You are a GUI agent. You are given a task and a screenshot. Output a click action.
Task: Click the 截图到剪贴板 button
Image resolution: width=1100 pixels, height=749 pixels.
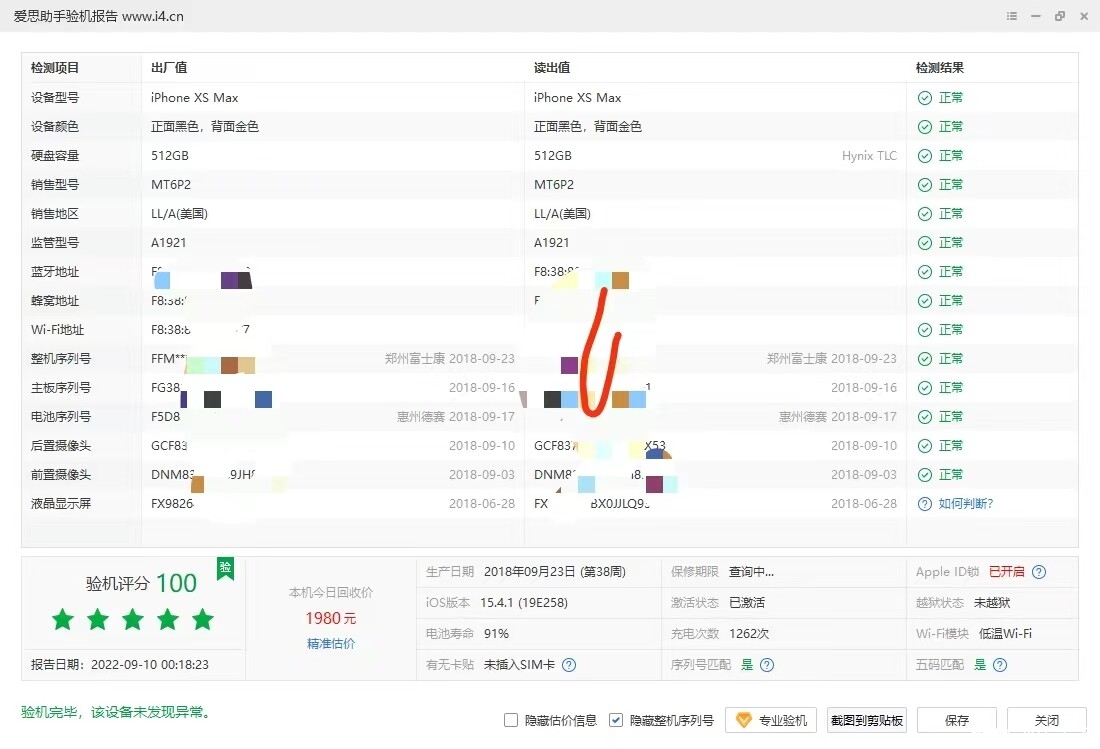pyautogui.click(x=866, y=720)
